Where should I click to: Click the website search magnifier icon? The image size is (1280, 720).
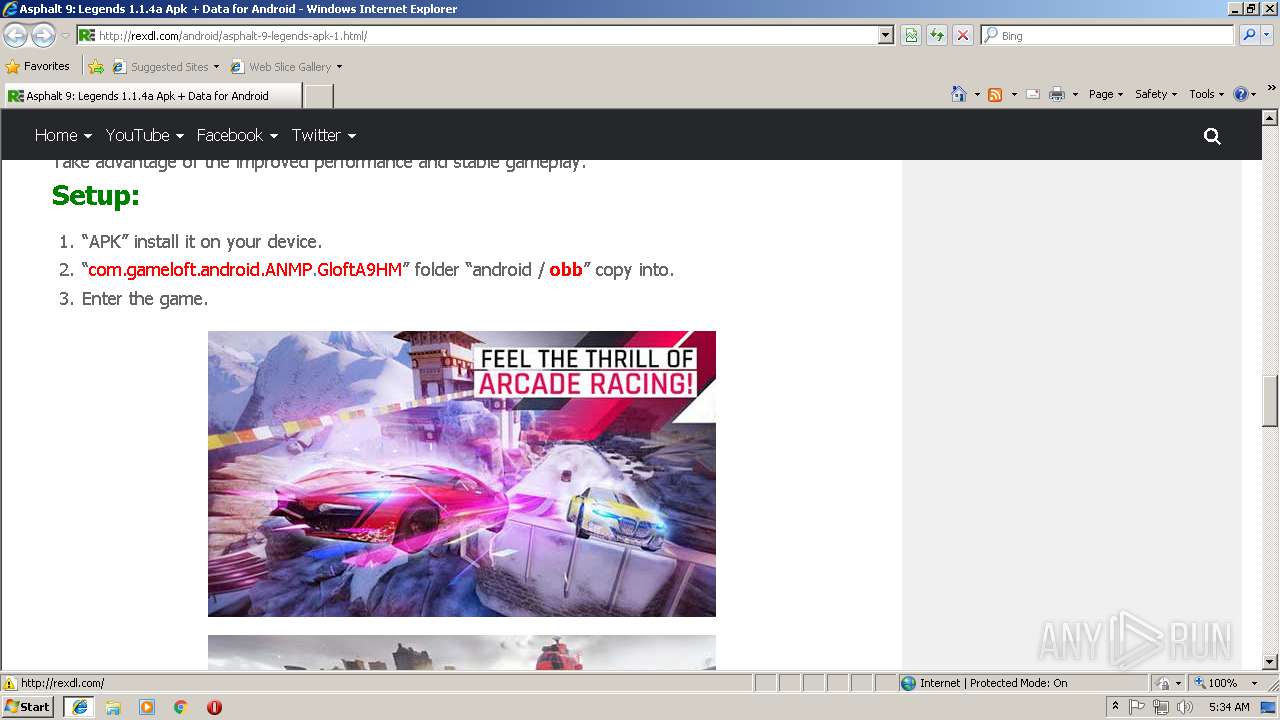click(x=1212, y=136)
